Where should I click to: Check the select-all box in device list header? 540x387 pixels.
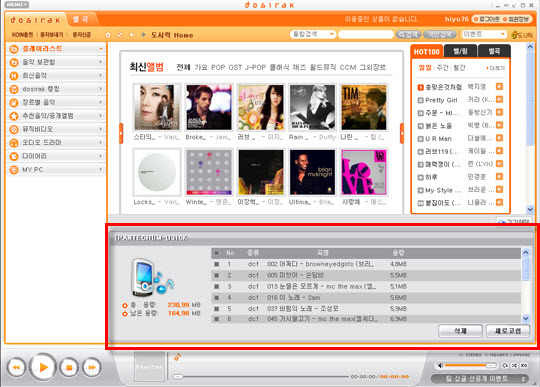click(x=217, y=253)
